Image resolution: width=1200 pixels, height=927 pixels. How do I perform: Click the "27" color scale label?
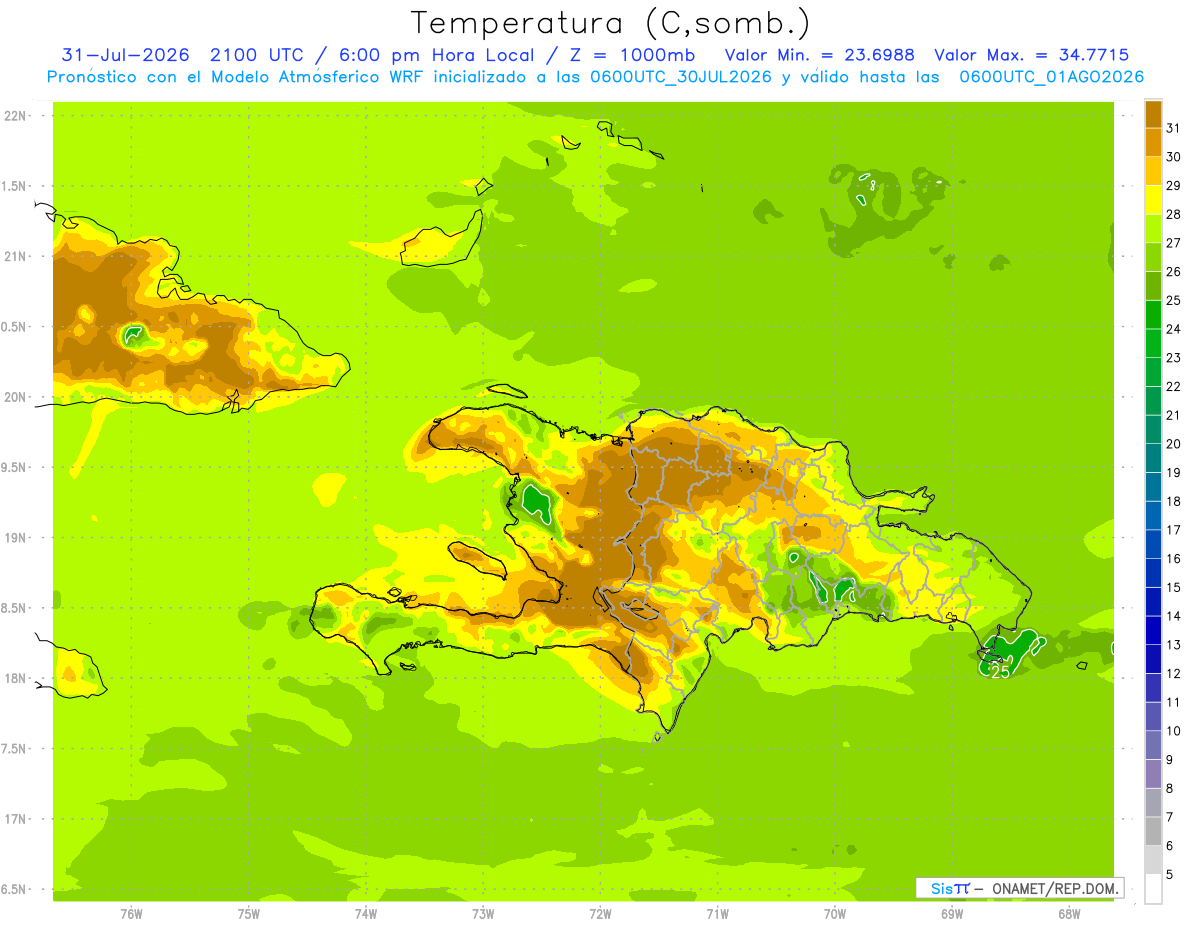point(1173,243)
